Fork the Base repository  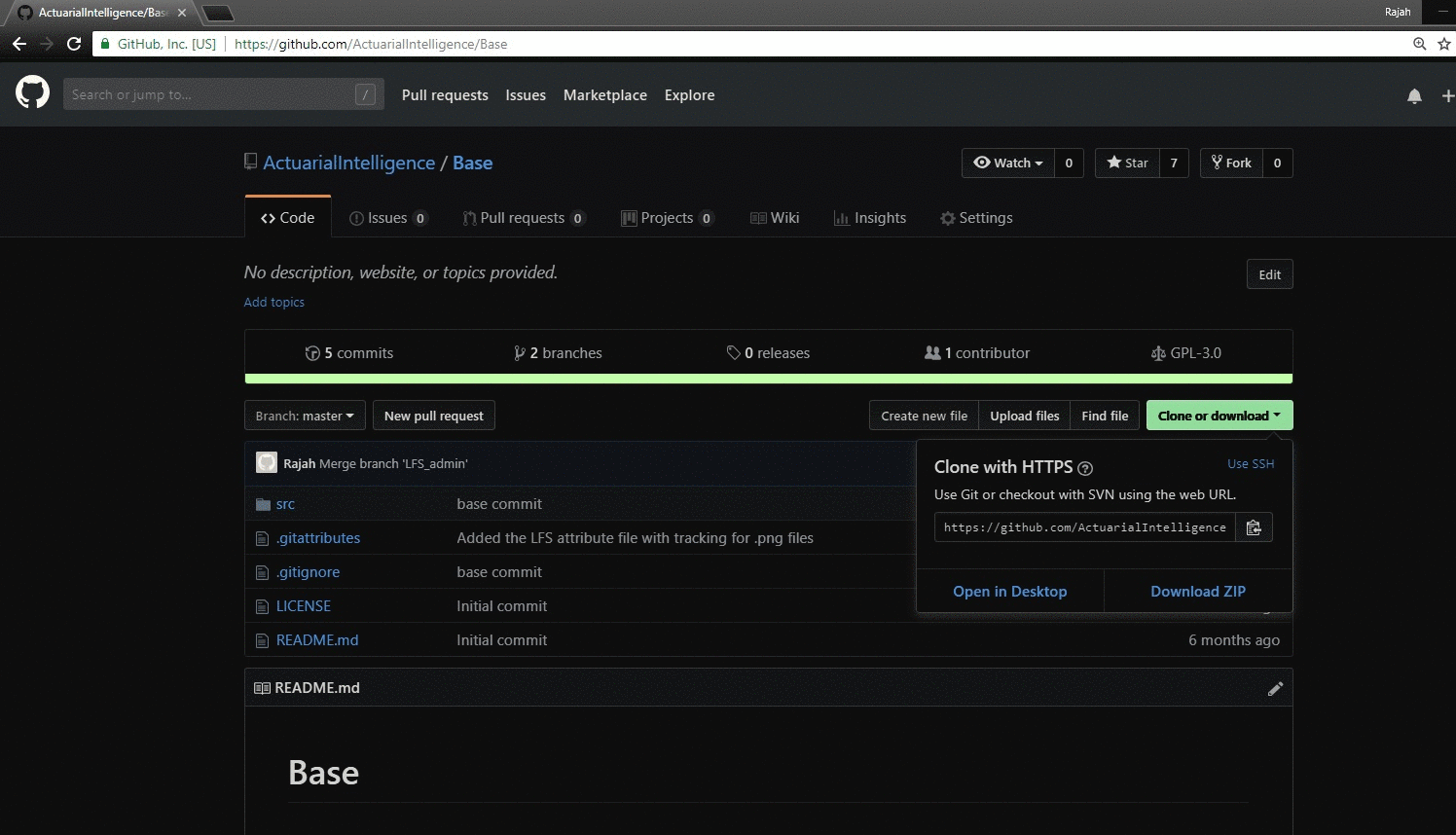click(x=1231, y=163)
